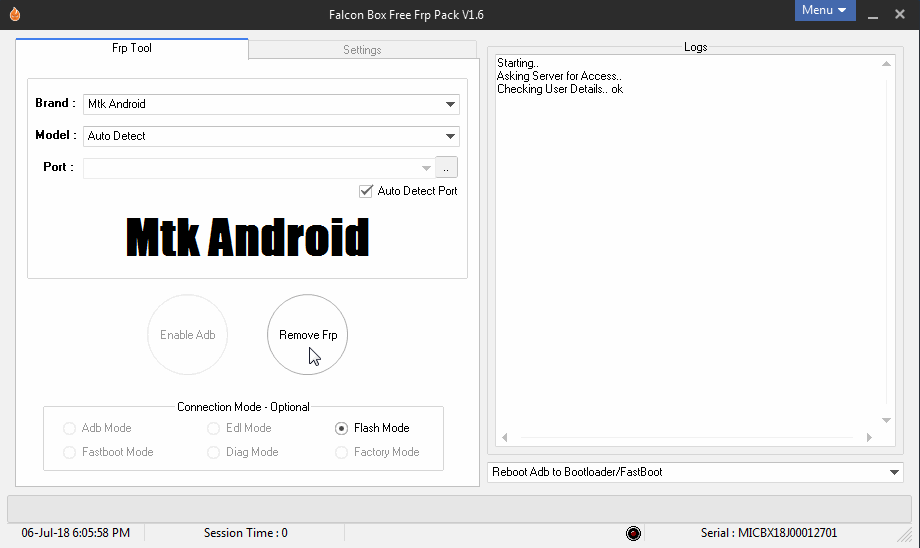Close the Falcon Box window
Image resolution: width=920 pixels, height=548 pixels.
(899, 14)
